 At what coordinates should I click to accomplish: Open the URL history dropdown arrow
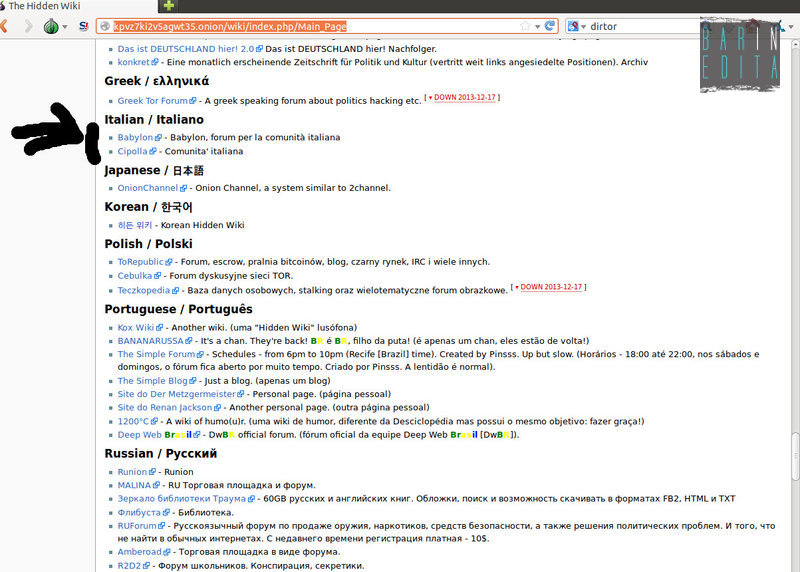537,27
